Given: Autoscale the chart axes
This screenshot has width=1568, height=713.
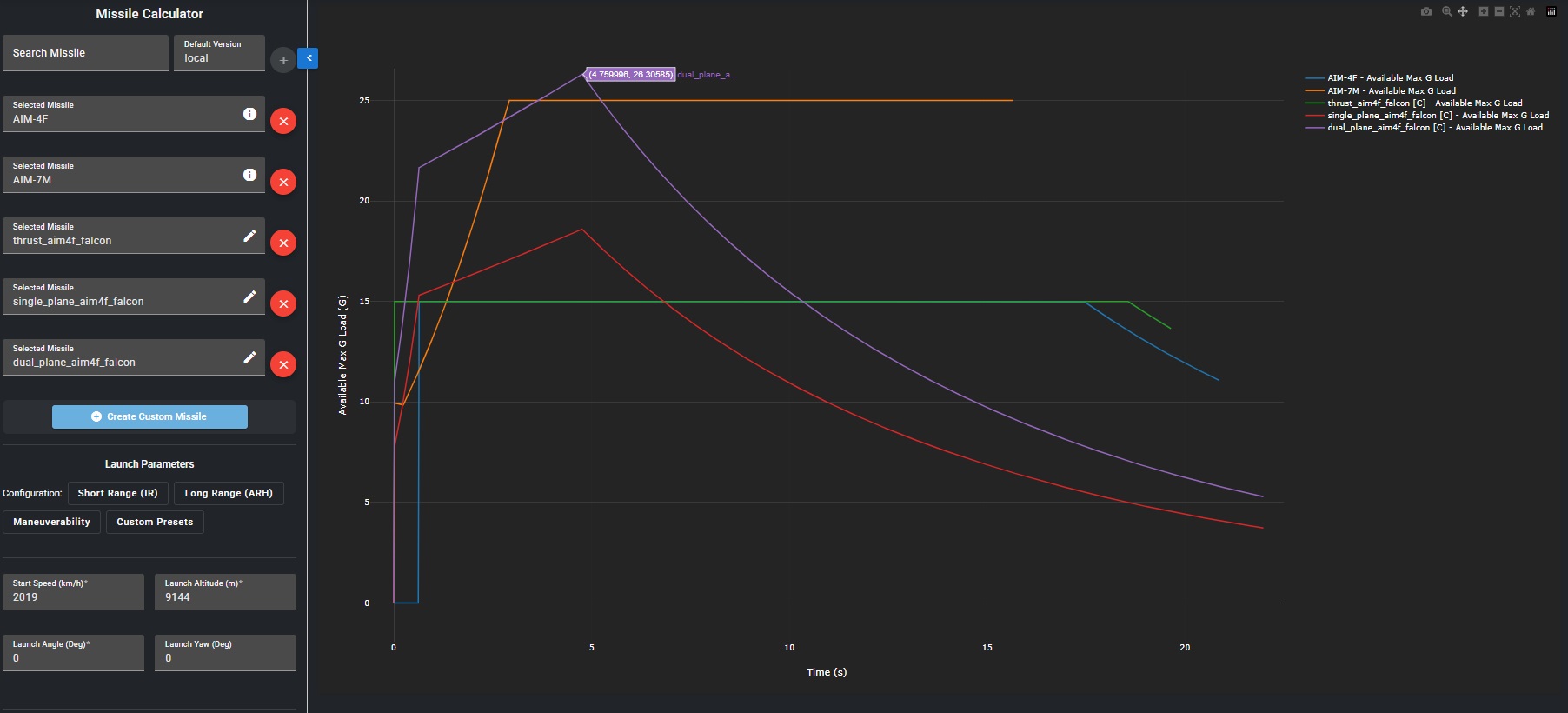Looking at the screenshot, I should tap(1515, 11).
